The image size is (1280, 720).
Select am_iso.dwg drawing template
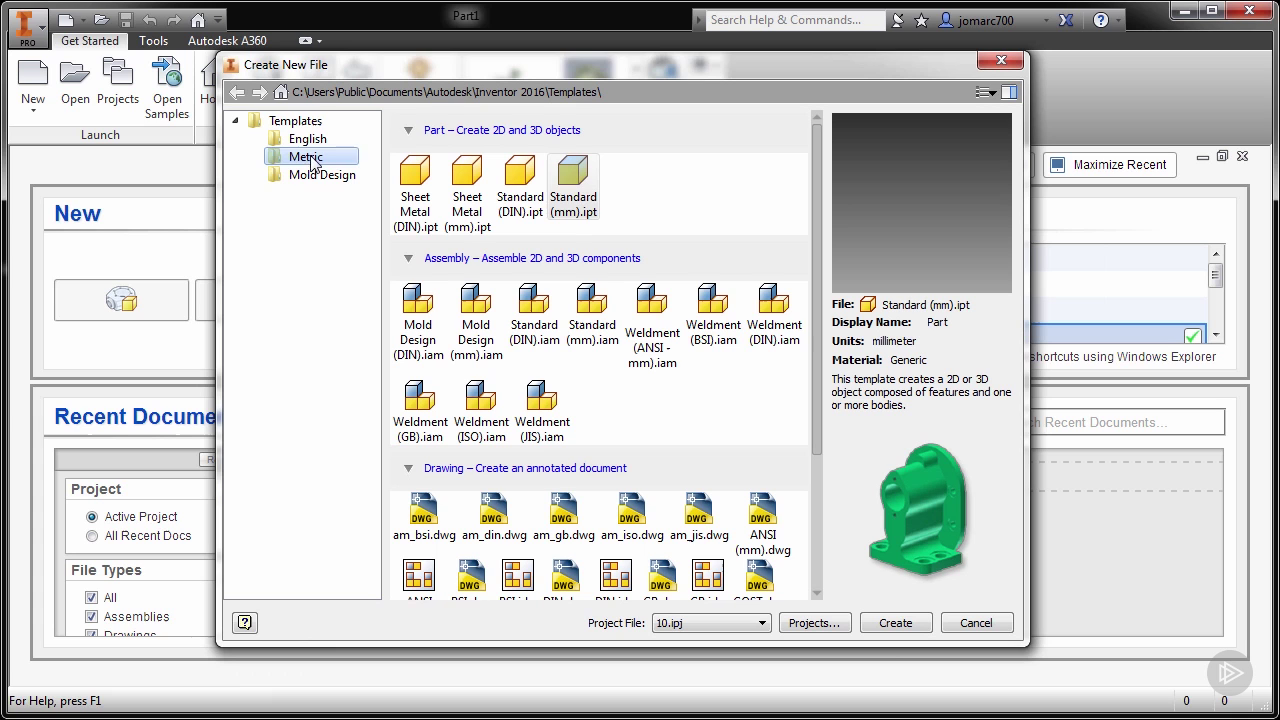pos(632,517)
